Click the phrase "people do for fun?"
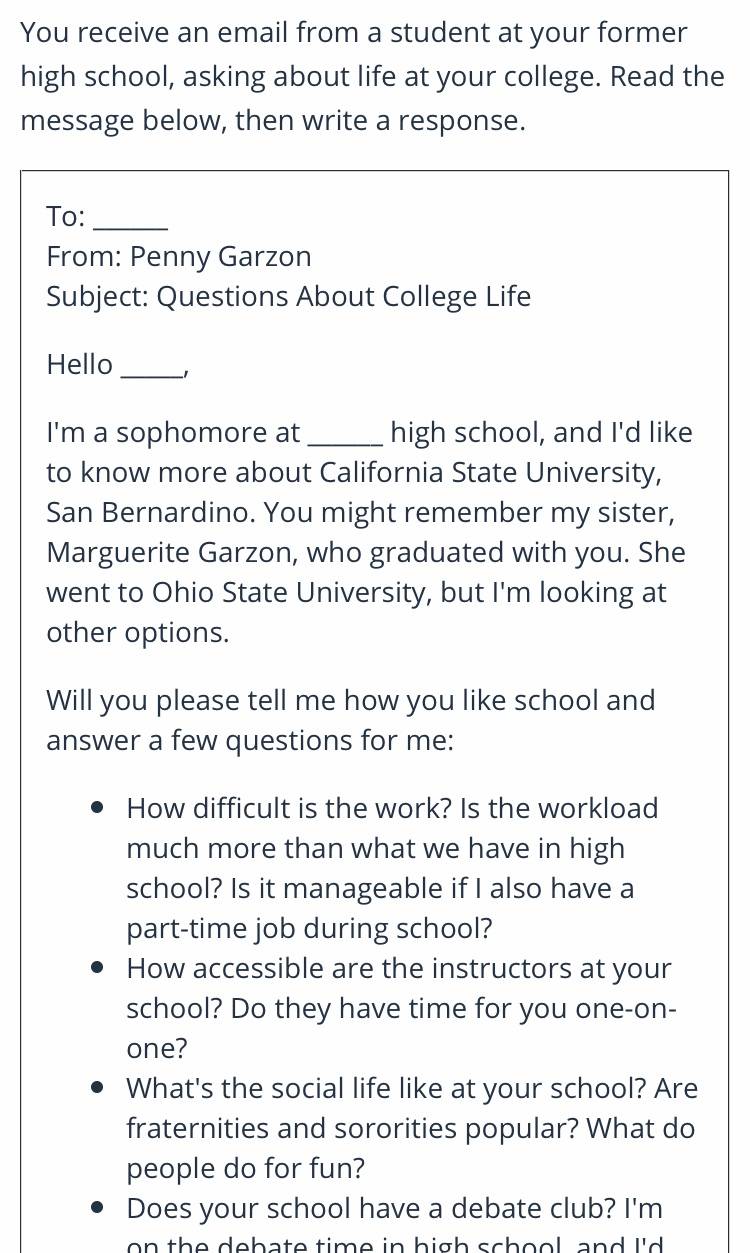 (246, 1168)
